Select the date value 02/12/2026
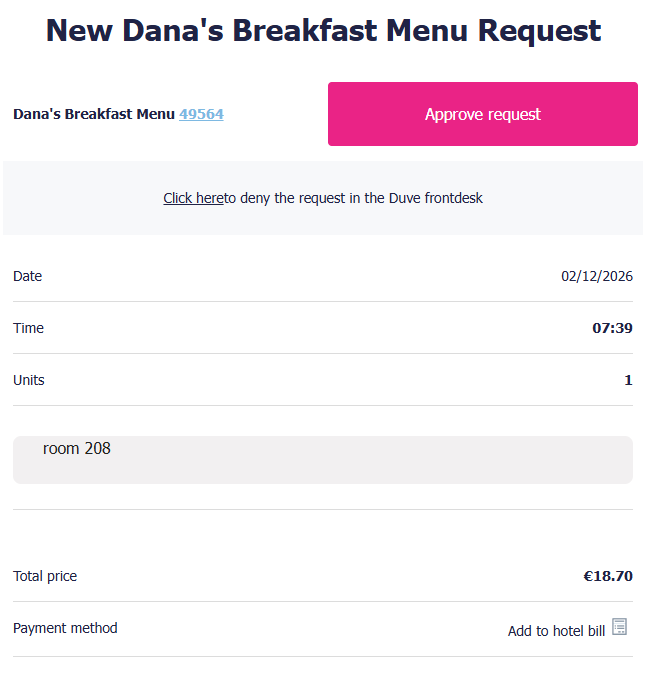 tap(596, 276)
